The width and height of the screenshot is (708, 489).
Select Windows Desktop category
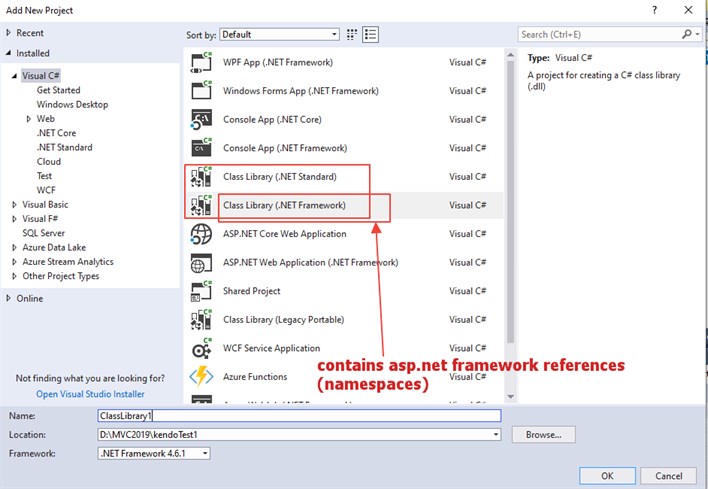[72, 104]
